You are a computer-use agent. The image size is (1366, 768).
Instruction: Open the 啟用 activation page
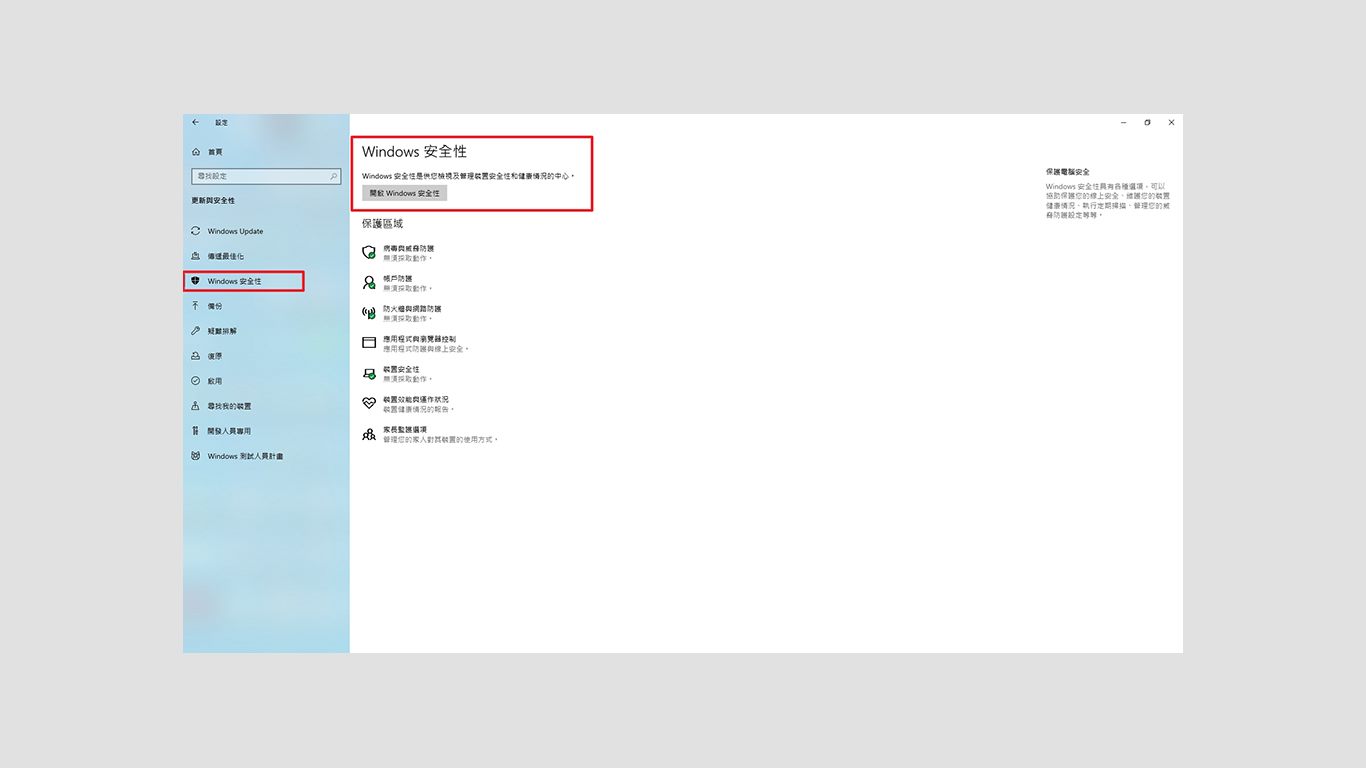(208, 381)
